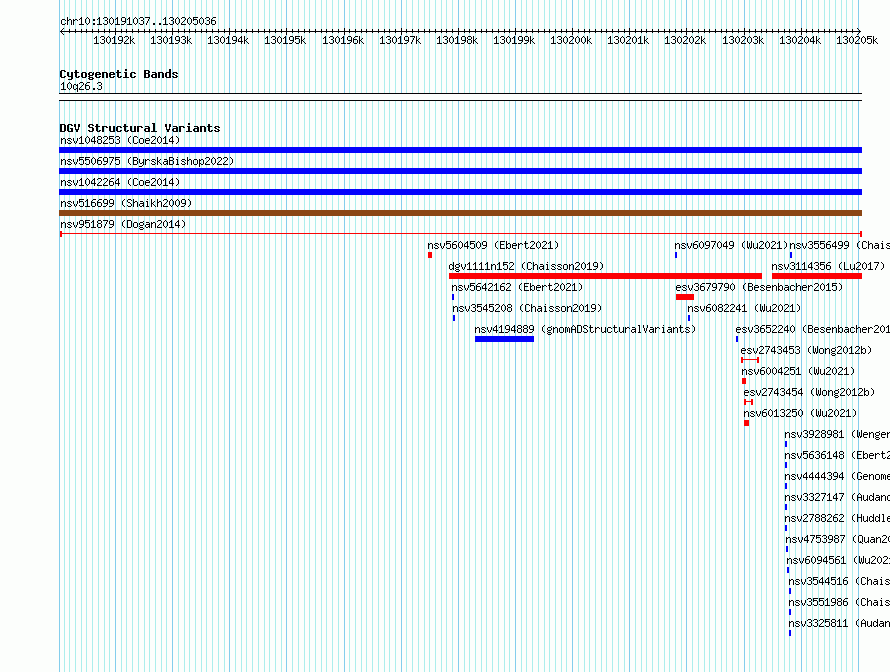
Task: Click the right arrowhead of the ruler
Action: point(858,31)
